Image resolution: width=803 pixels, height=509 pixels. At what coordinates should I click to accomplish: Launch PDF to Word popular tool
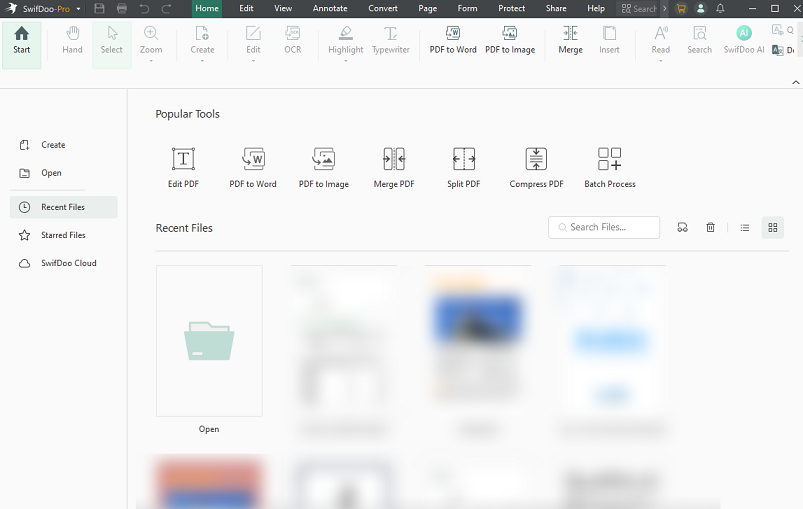tap(253, 167)
